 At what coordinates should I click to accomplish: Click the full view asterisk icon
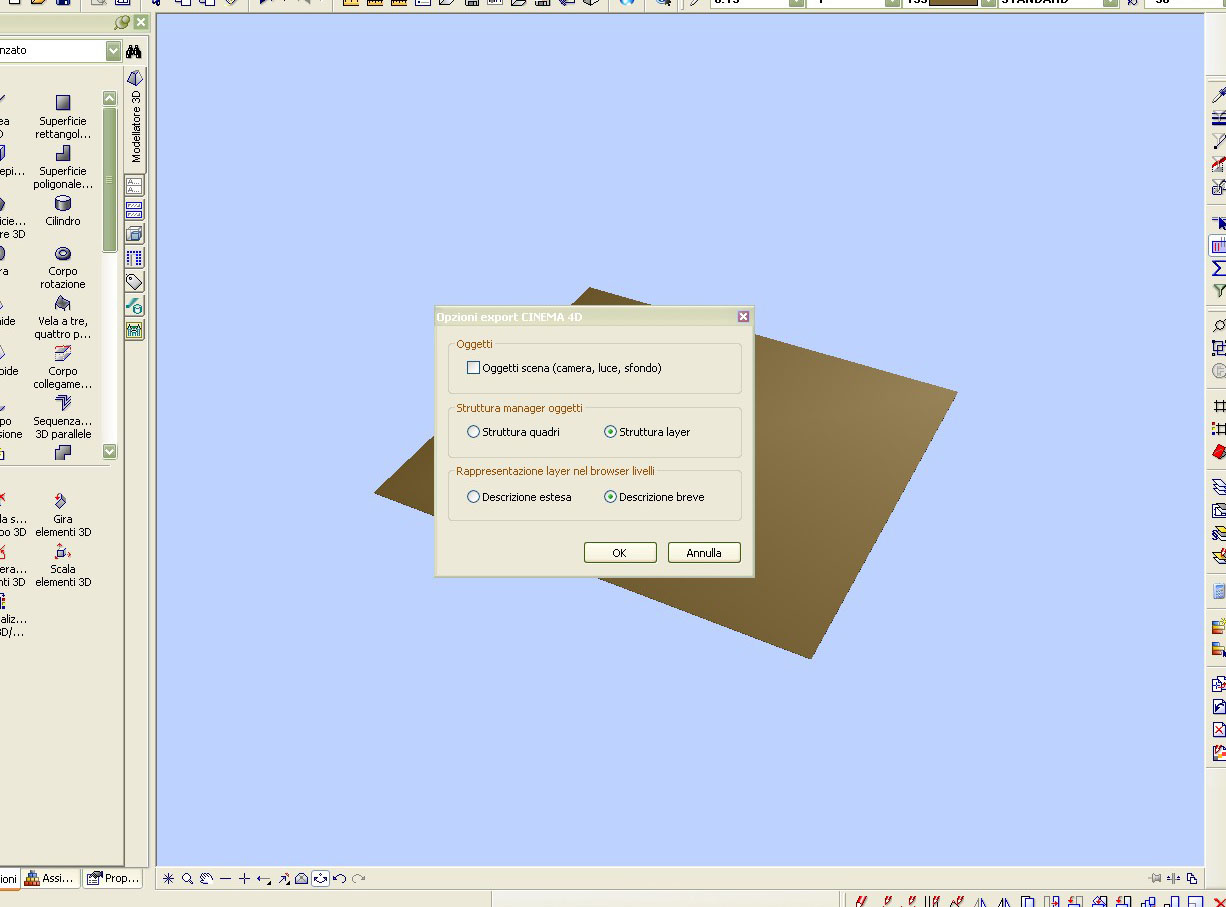point(168,879)
